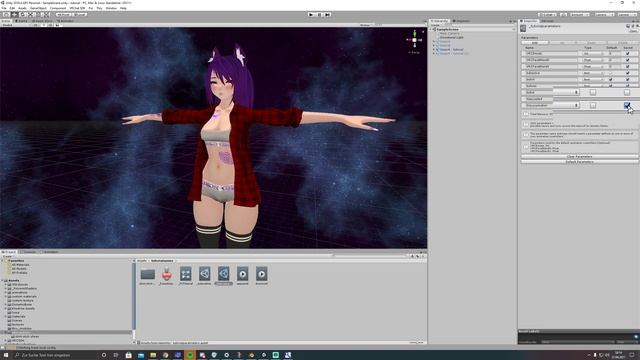
Task: Click the Pause button in the toolbar
Action: (320, 14)
